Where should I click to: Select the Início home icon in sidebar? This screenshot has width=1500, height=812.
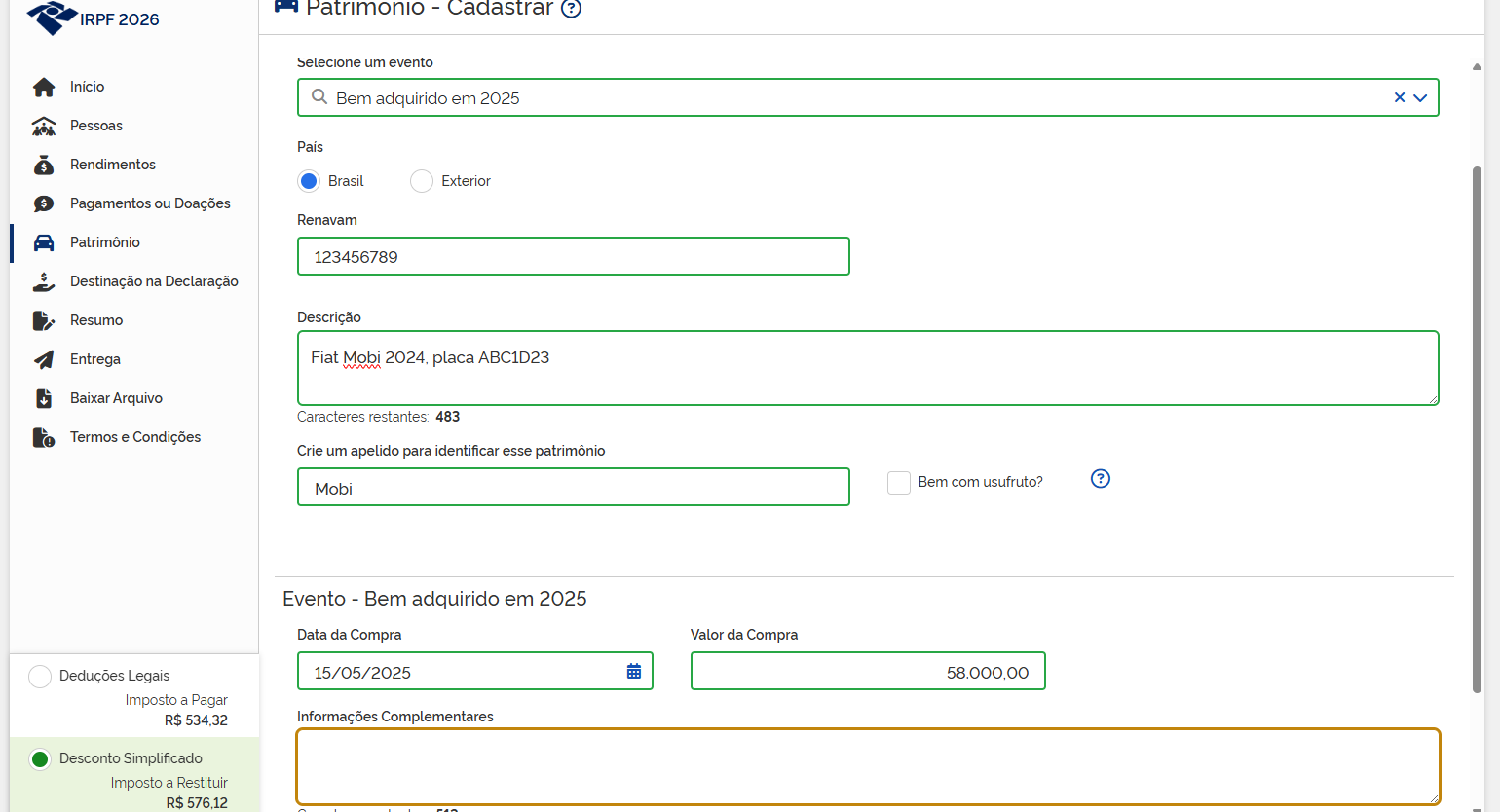tap(44, 87)
